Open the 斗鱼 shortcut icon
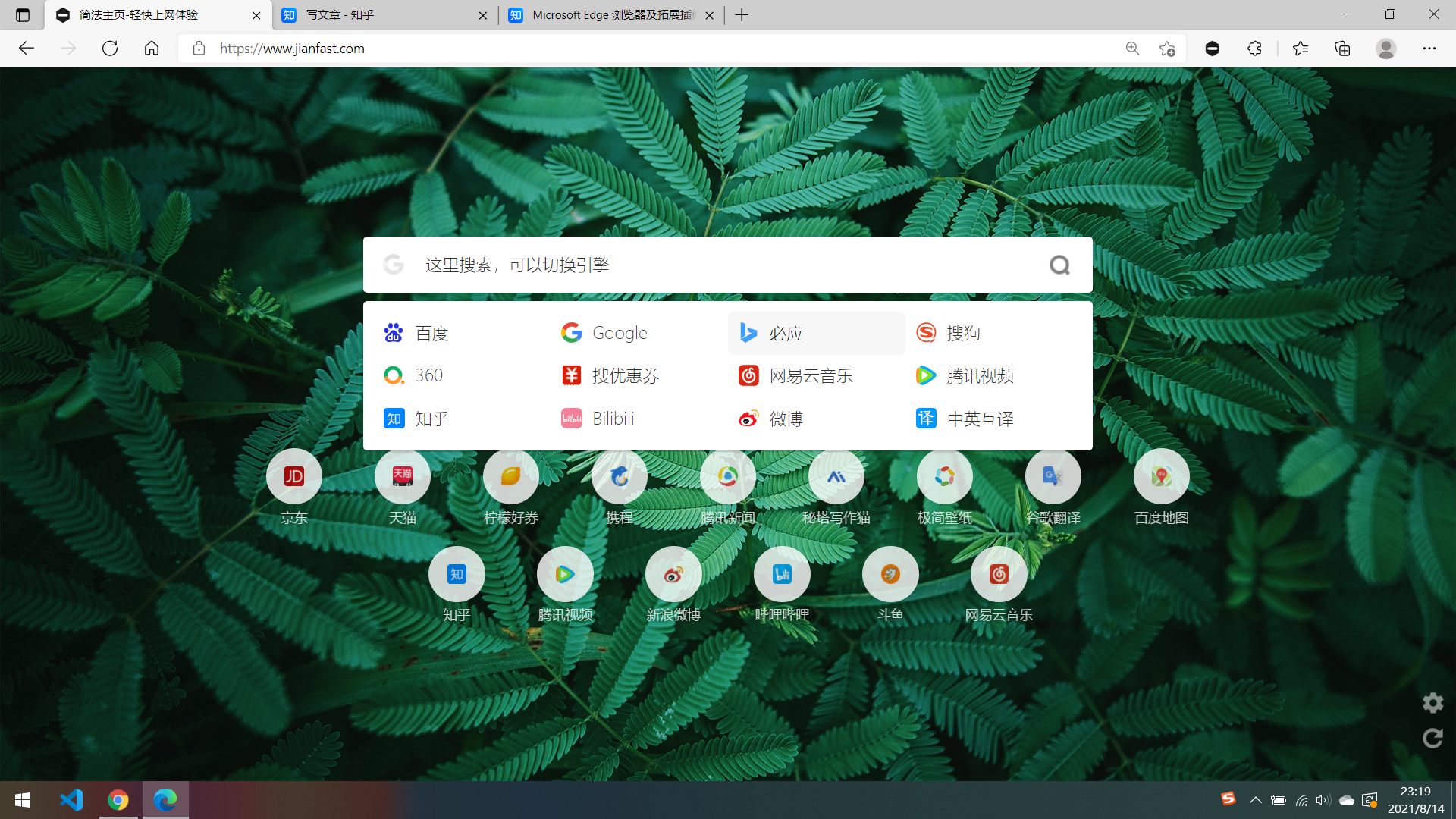Image resolution: width=1456 pixels, height=819 pixels. click(890, 574)
